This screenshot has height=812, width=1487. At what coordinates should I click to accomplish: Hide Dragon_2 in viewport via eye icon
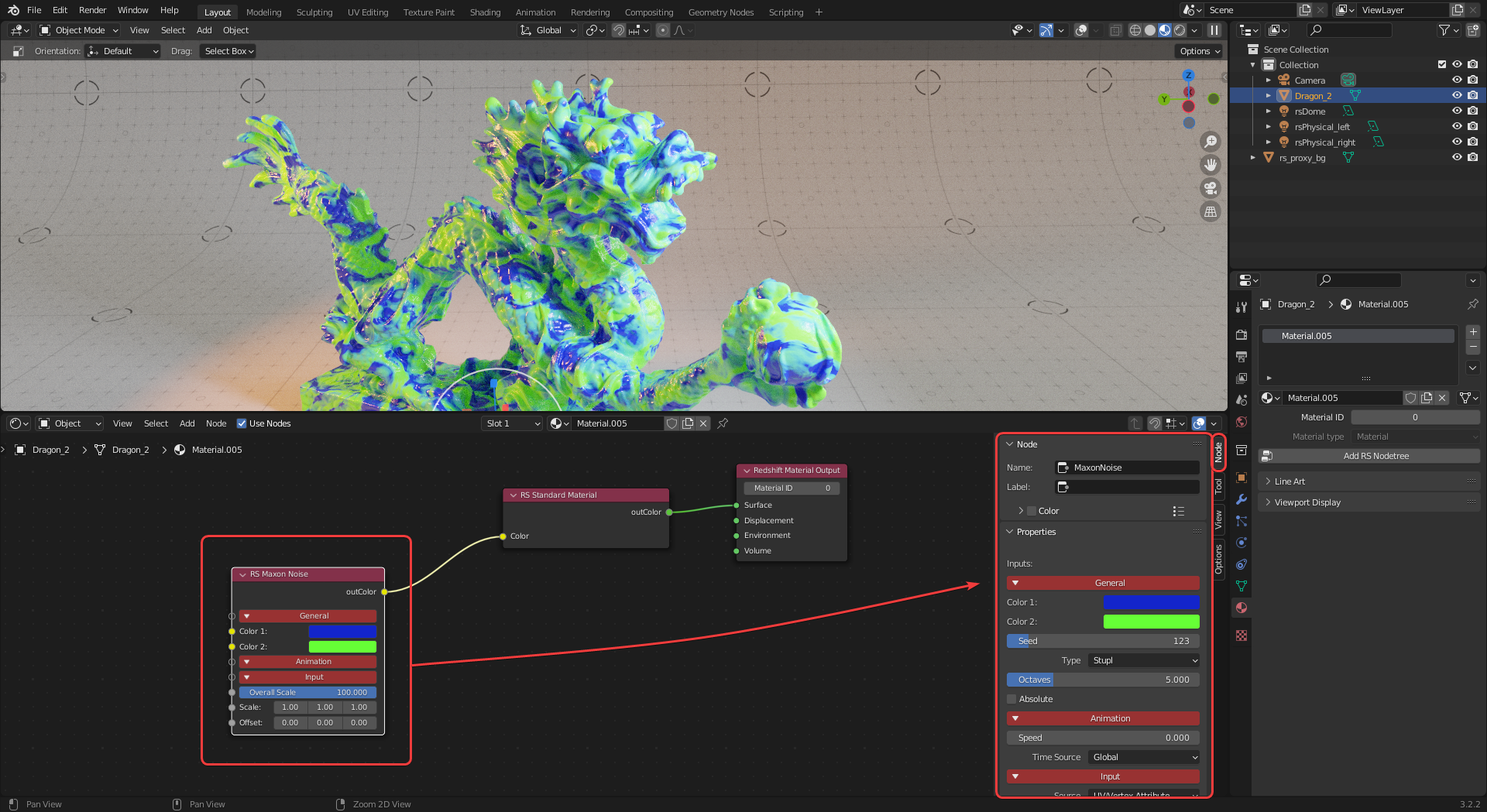[x=1457, y=96]
